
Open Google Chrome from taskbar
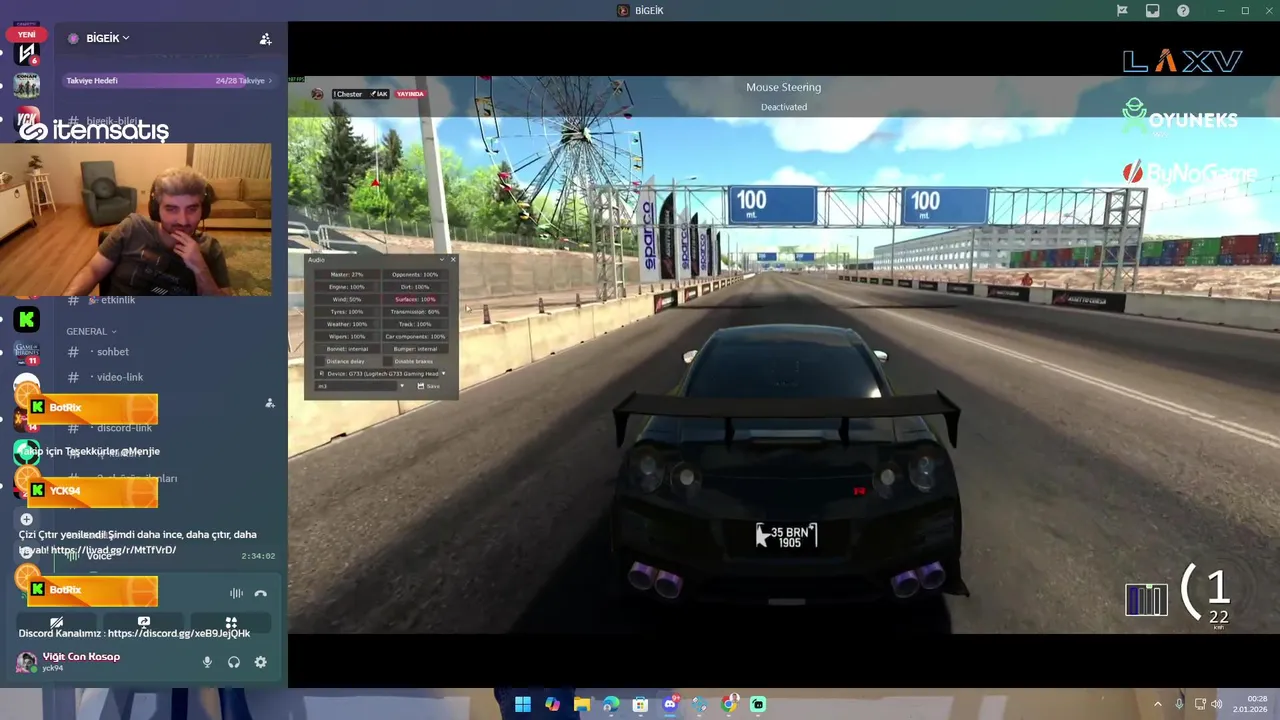pos(729,704)
